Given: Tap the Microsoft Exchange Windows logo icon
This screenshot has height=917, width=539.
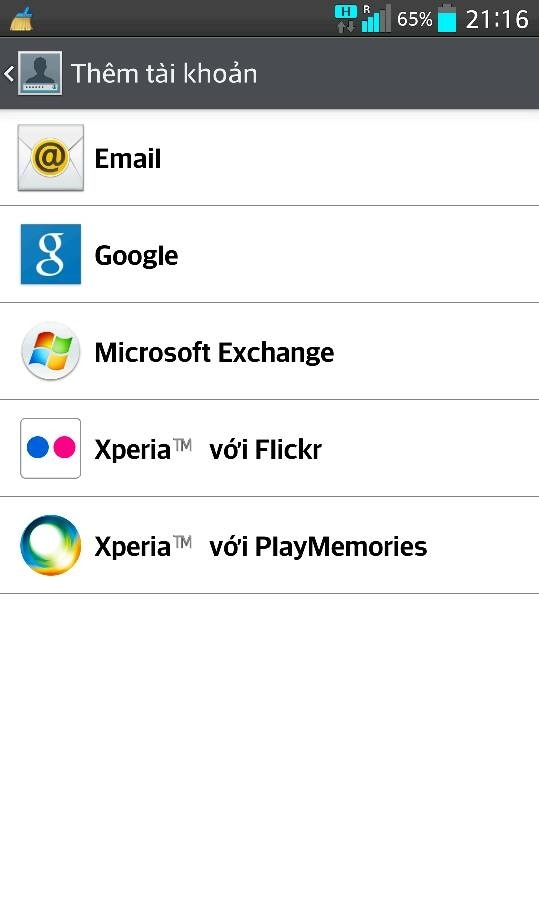Looking at the screenshot, I should (51, 351).
